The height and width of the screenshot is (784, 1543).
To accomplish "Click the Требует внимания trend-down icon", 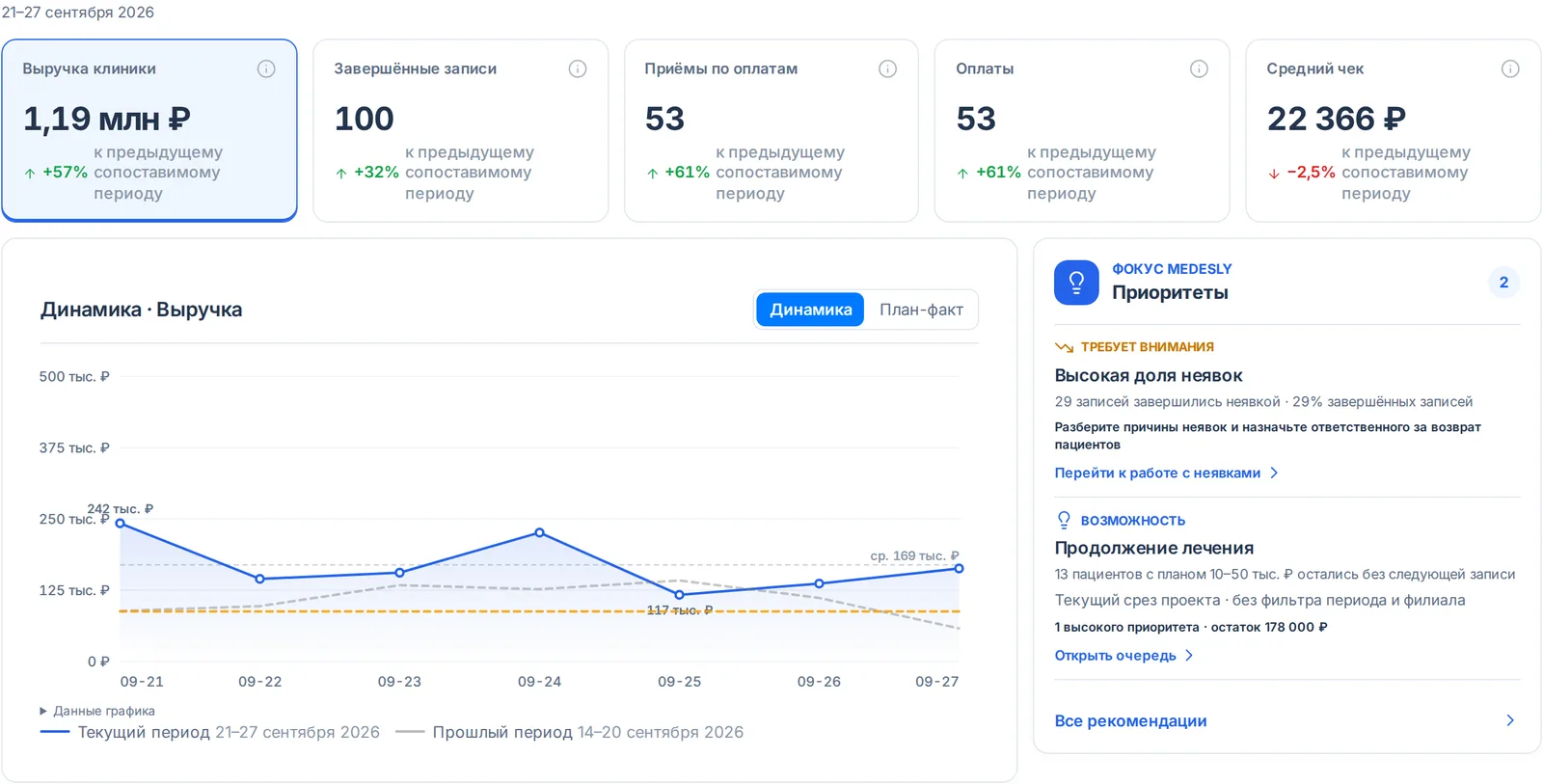I will pyautogui.click(x=1064, y=347).
